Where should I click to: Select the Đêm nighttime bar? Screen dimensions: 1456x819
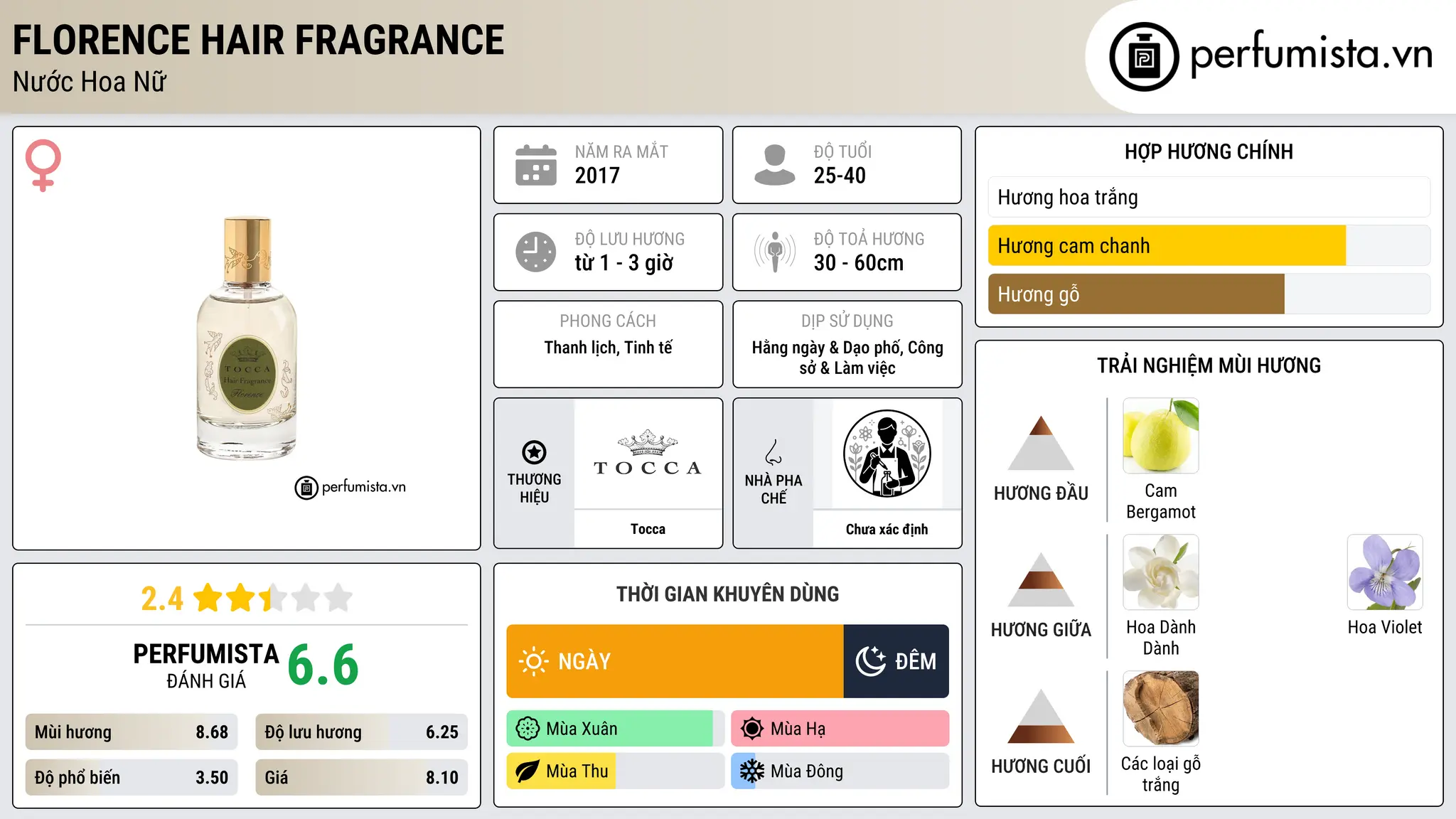[x=896, y=661]
